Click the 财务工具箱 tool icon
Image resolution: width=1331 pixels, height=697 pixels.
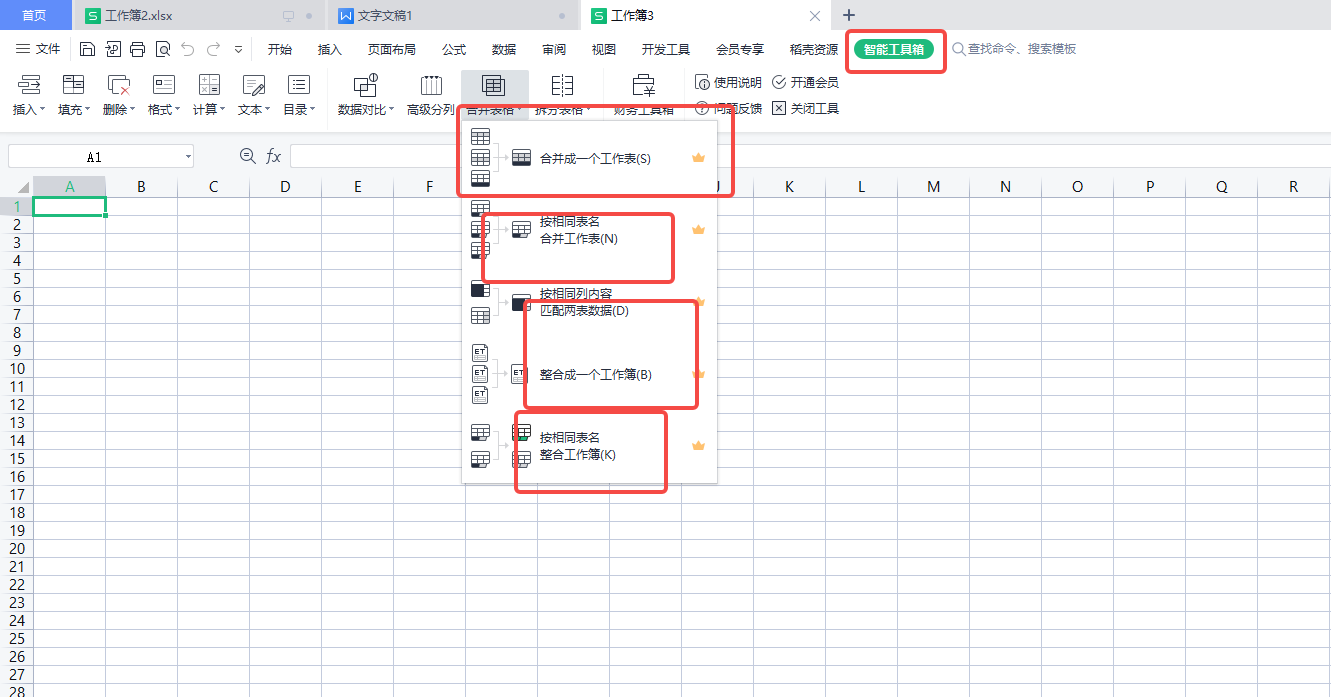(643, 85)
